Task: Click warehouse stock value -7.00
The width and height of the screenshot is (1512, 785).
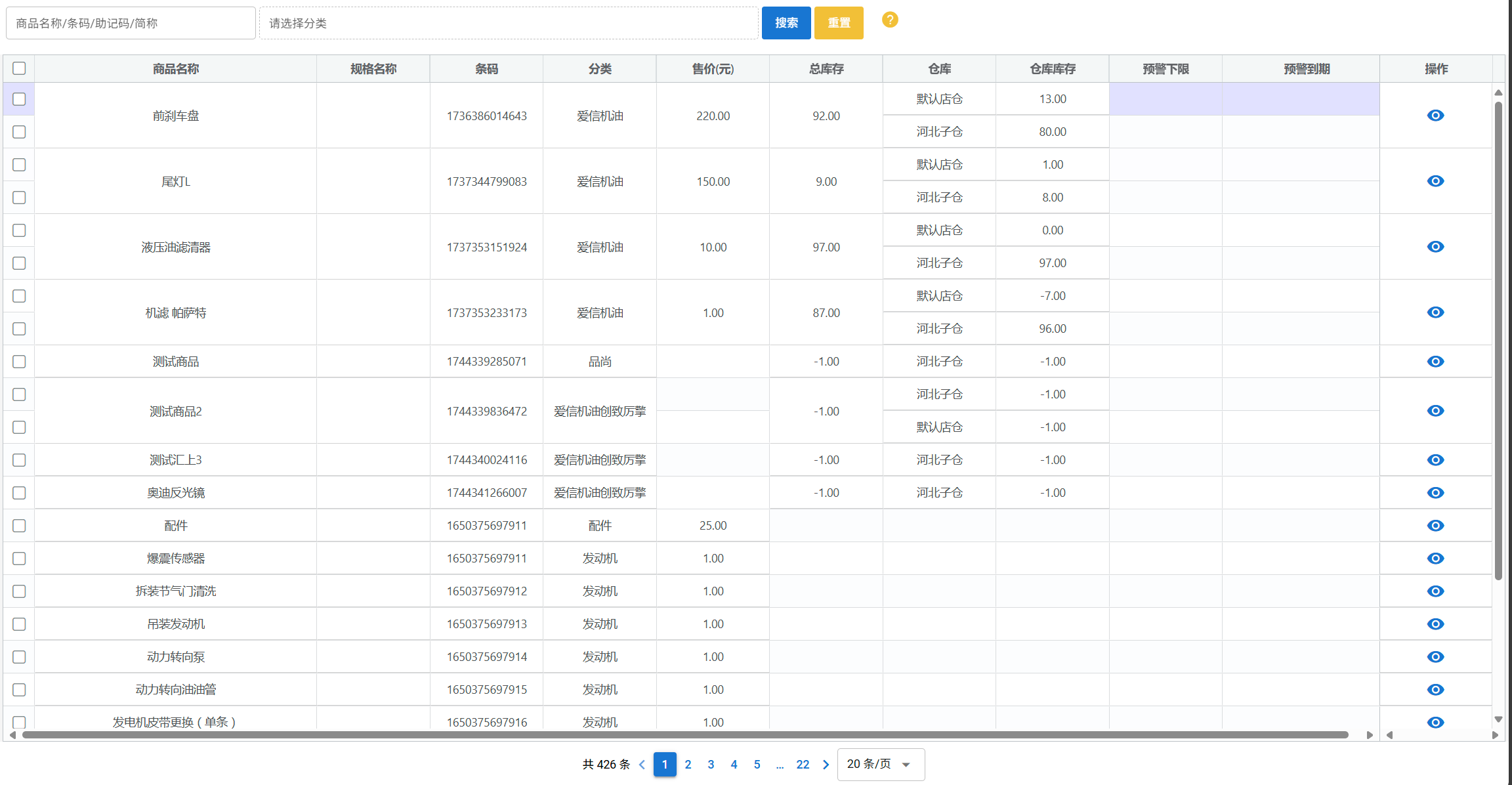Action: click(1053, 296)
